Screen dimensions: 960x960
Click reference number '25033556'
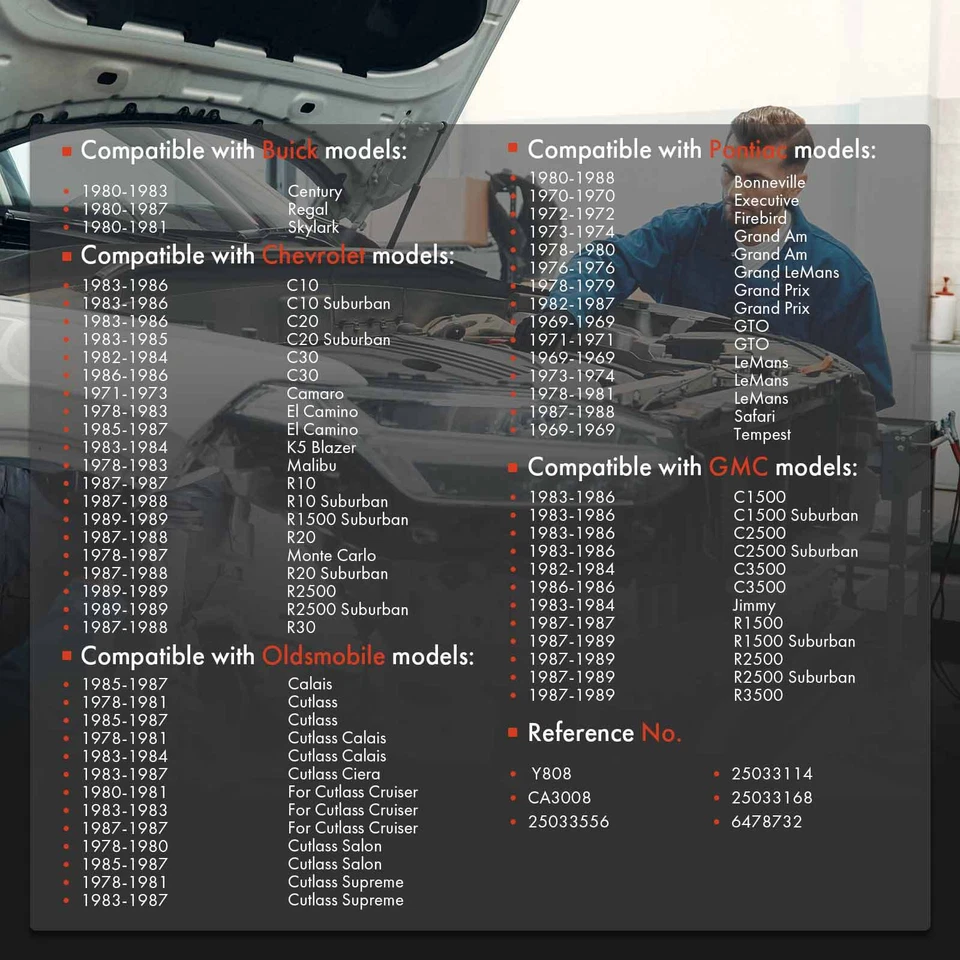(x=569, y=822)
